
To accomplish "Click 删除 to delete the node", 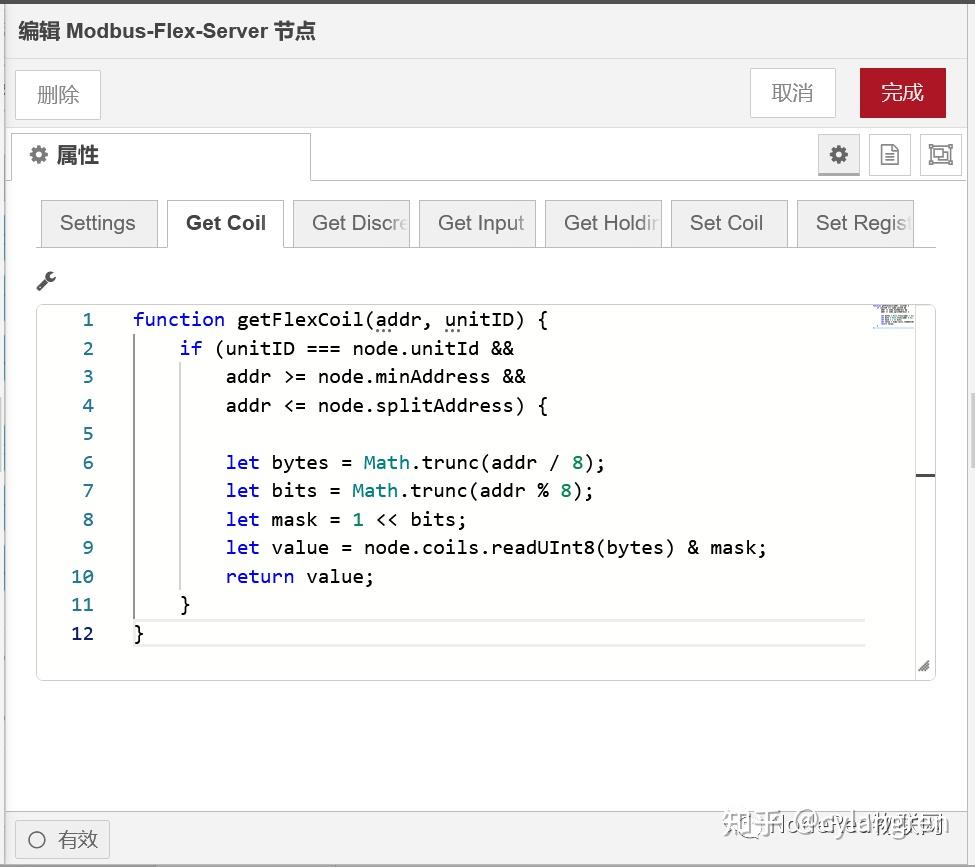I will click(57, 94).
